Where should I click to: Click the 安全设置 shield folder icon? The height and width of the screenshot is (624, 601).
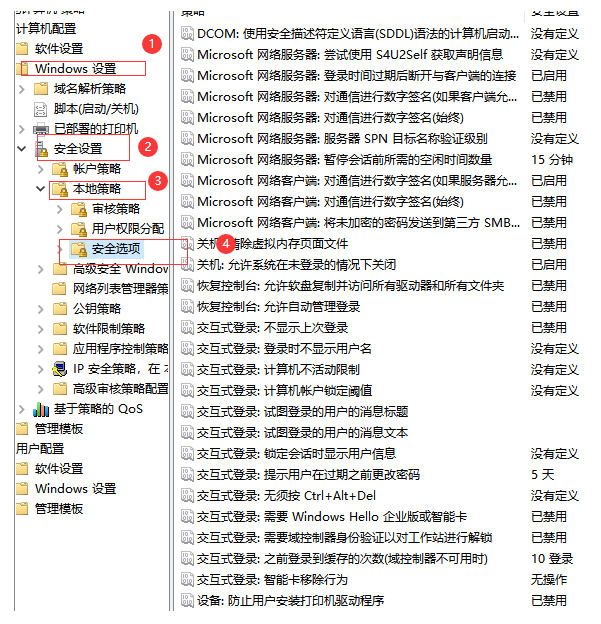click(x=41, y=148)
